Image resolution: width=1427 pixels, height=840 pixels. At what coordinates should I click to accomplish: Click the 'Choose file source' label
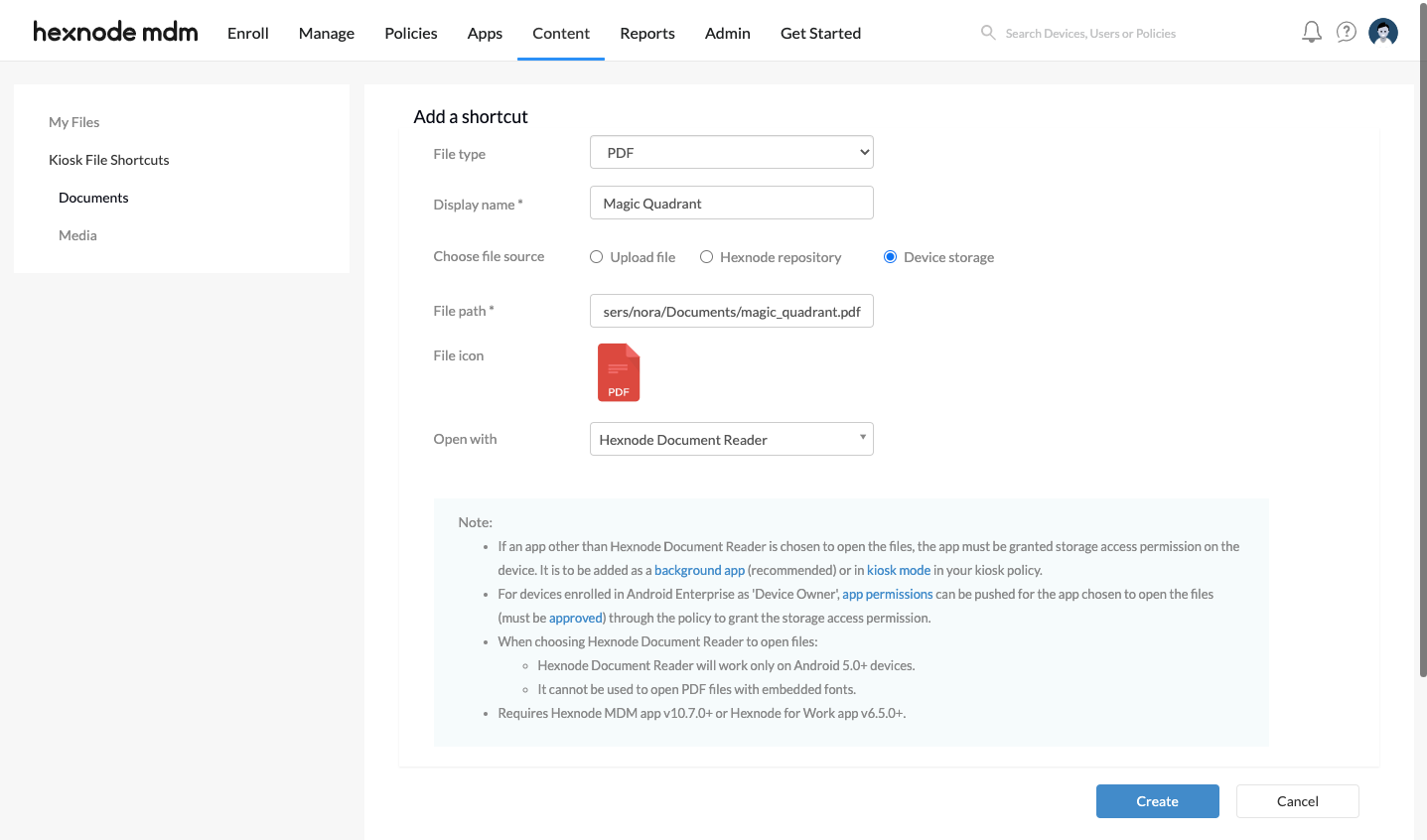point(489,256)
